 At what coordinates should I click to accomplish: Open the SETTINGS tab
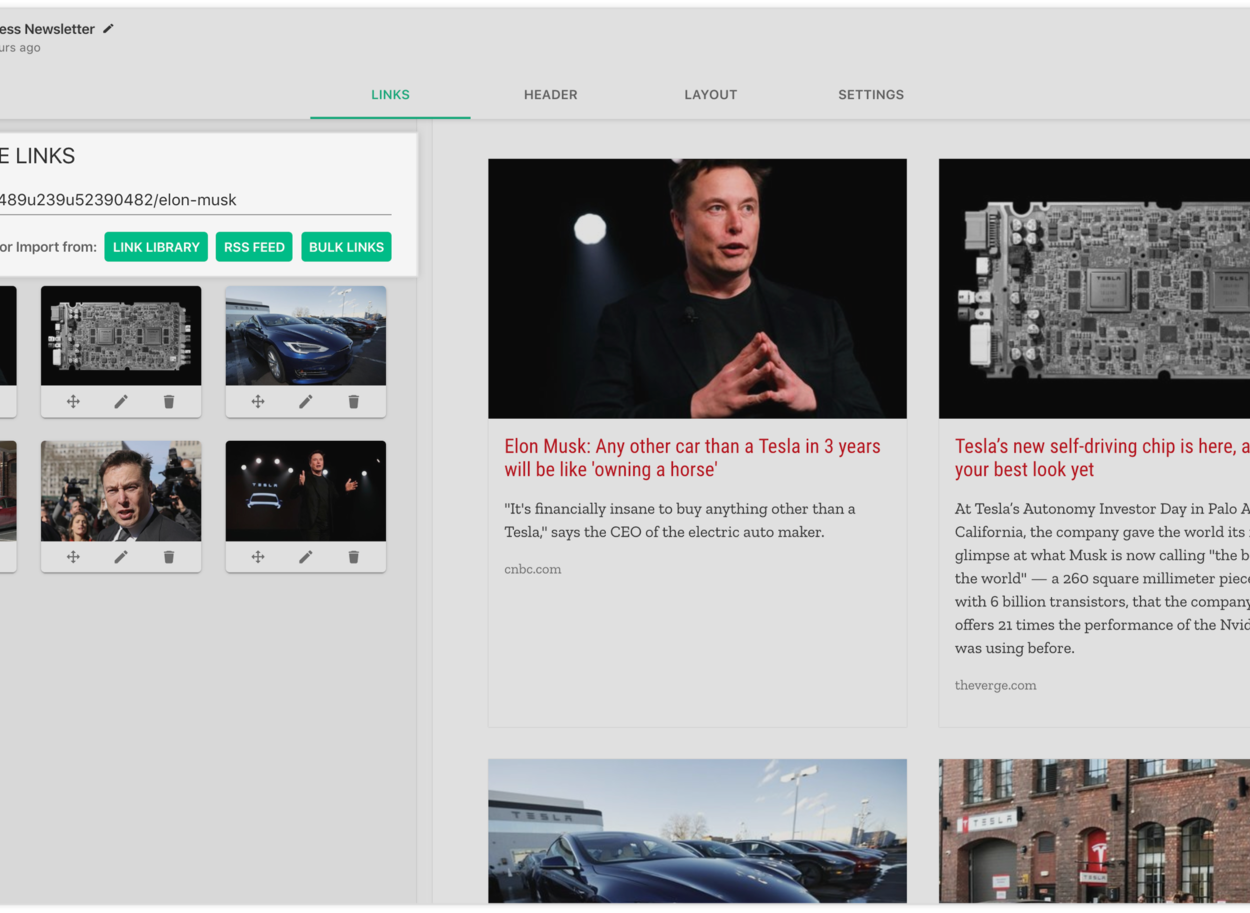point(871,95)
